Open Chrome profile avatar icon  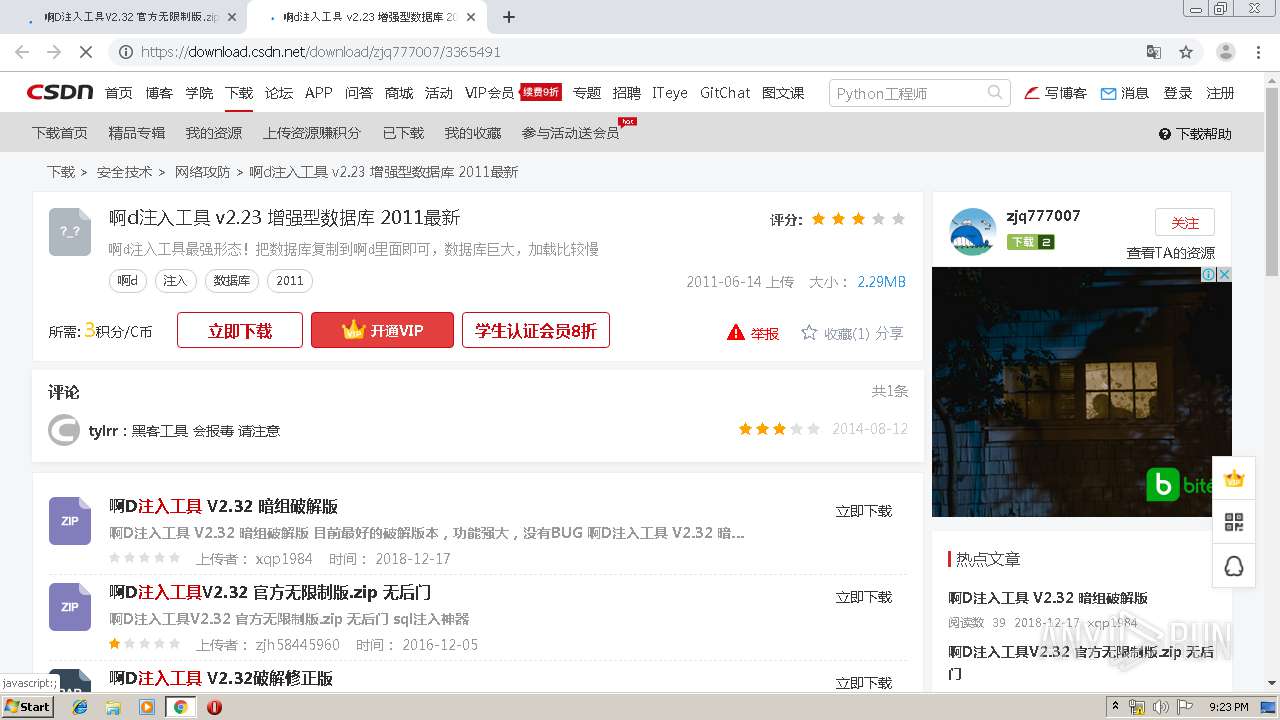[1225, 52]
